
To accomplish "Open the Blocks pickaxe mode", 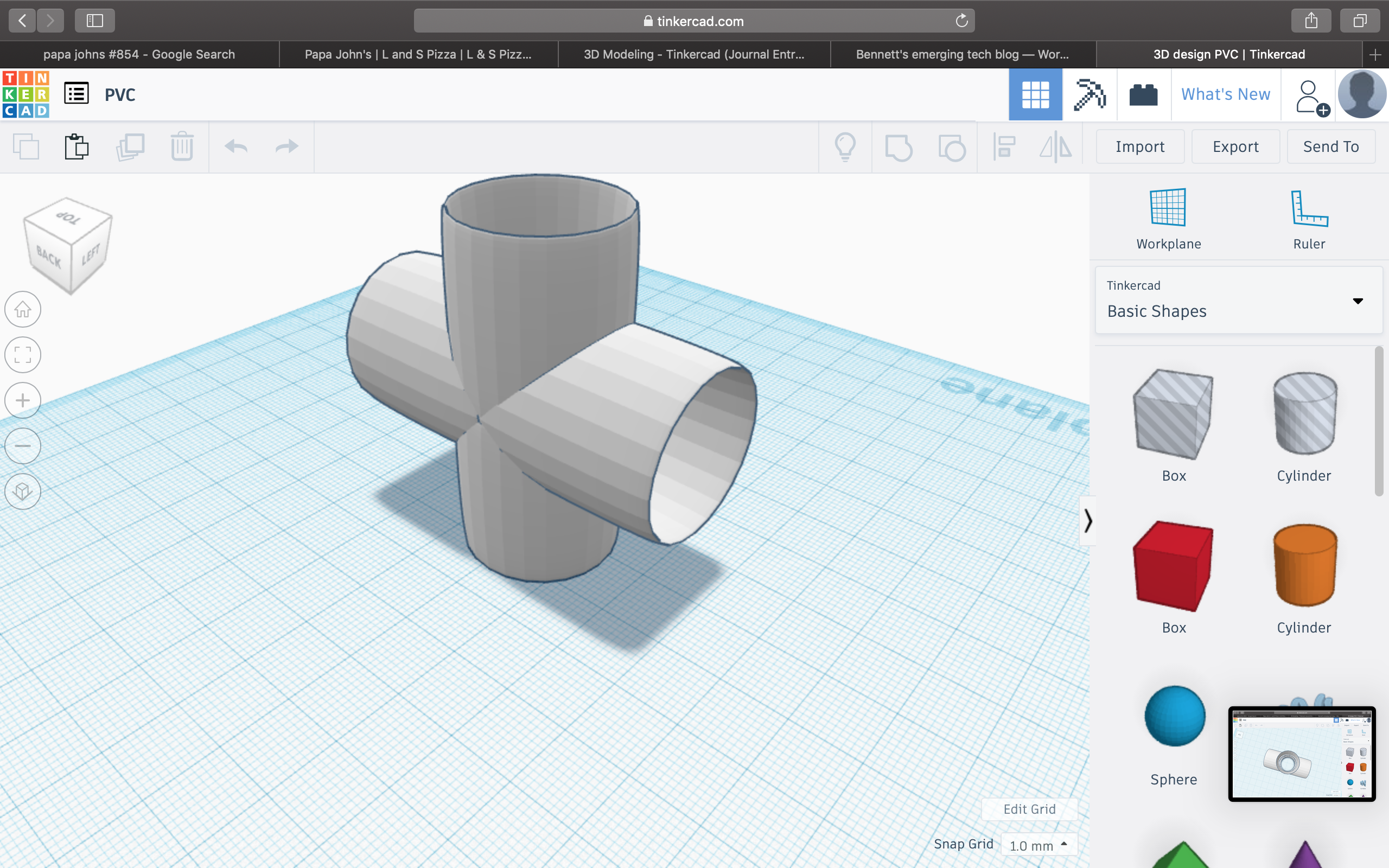I will coord(1089,95).
